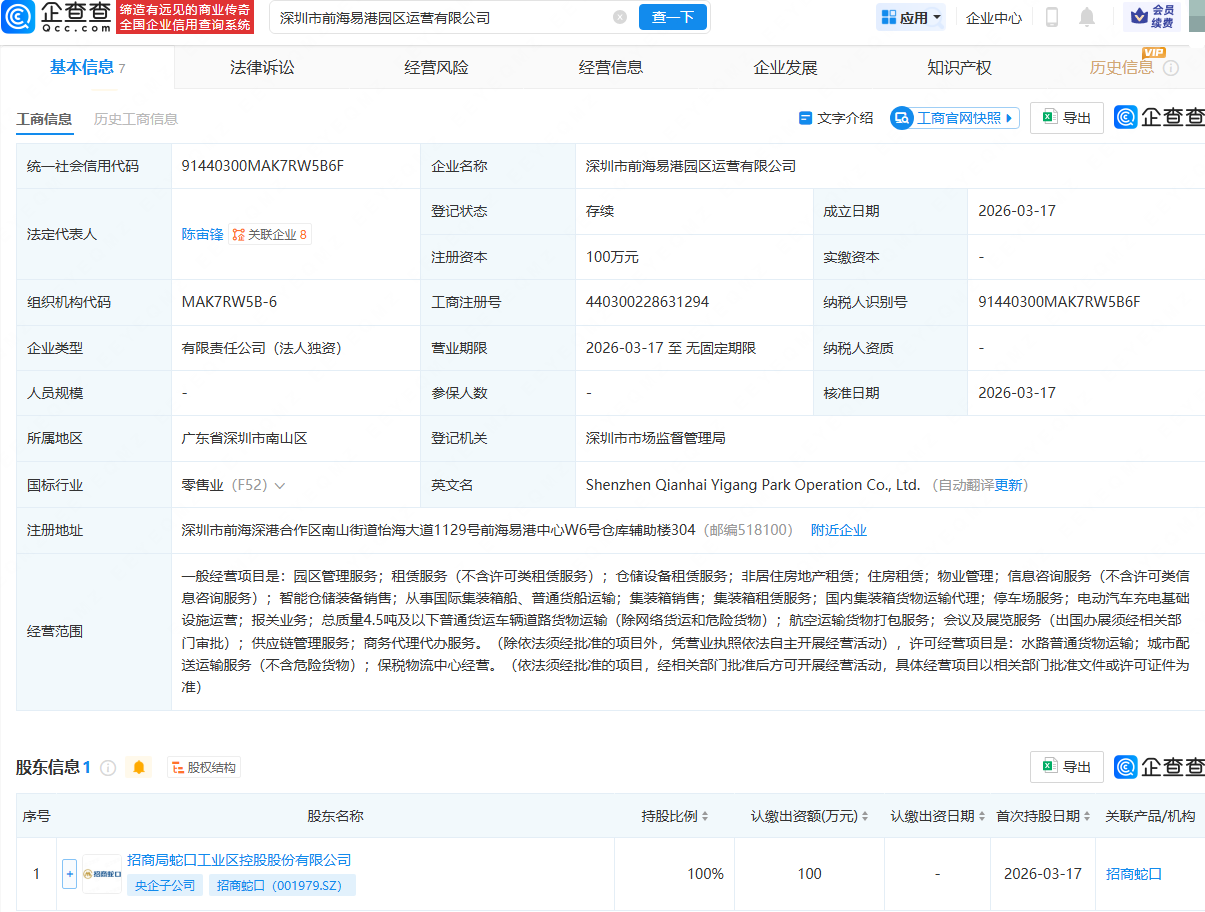
Task: Click the info icon beside 历史信息 tab
Action: [x=1171, y=68]
